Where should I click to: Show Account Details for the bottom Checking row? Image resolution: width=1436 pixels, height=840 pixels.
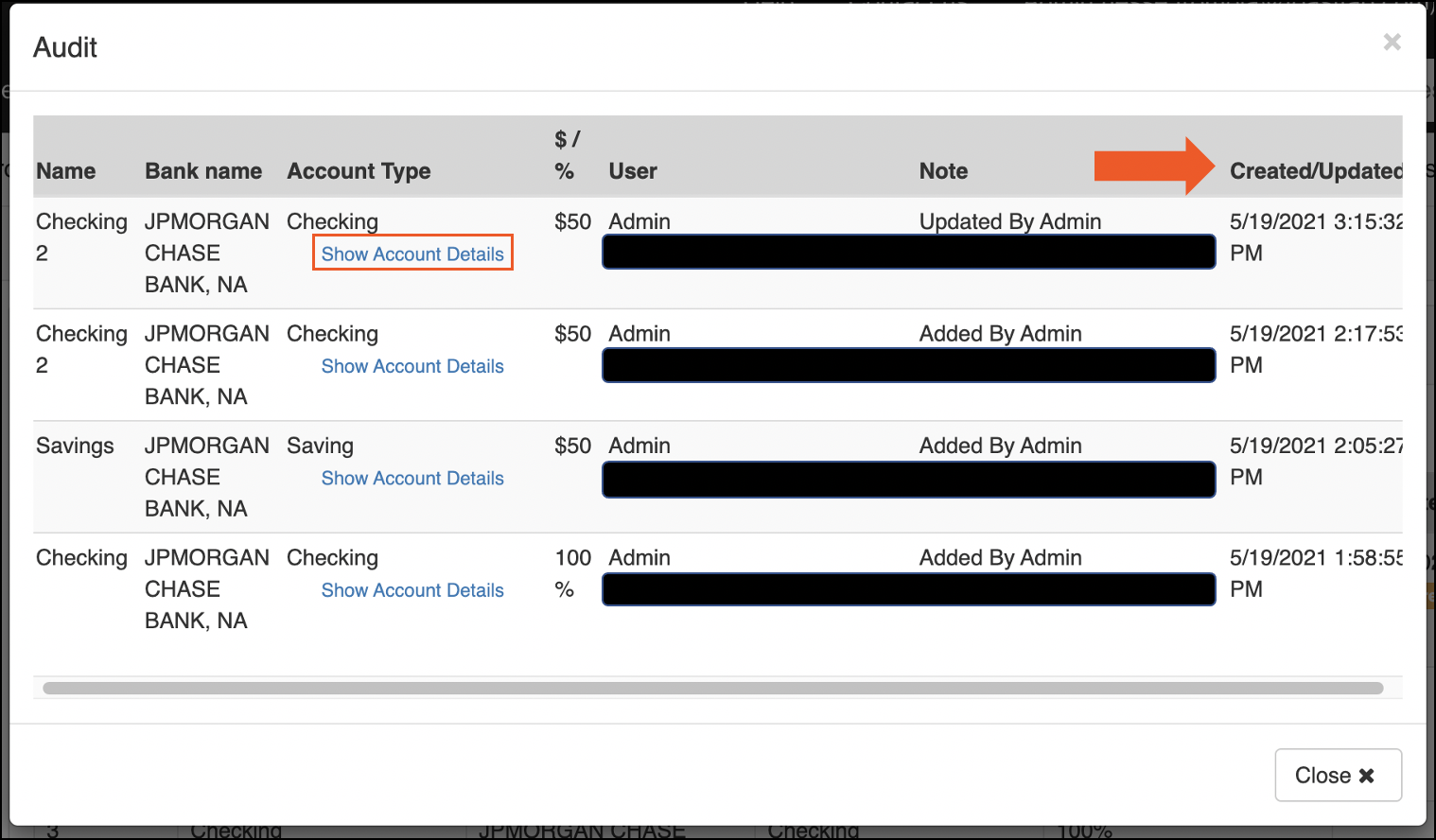(x=412, y=589)
